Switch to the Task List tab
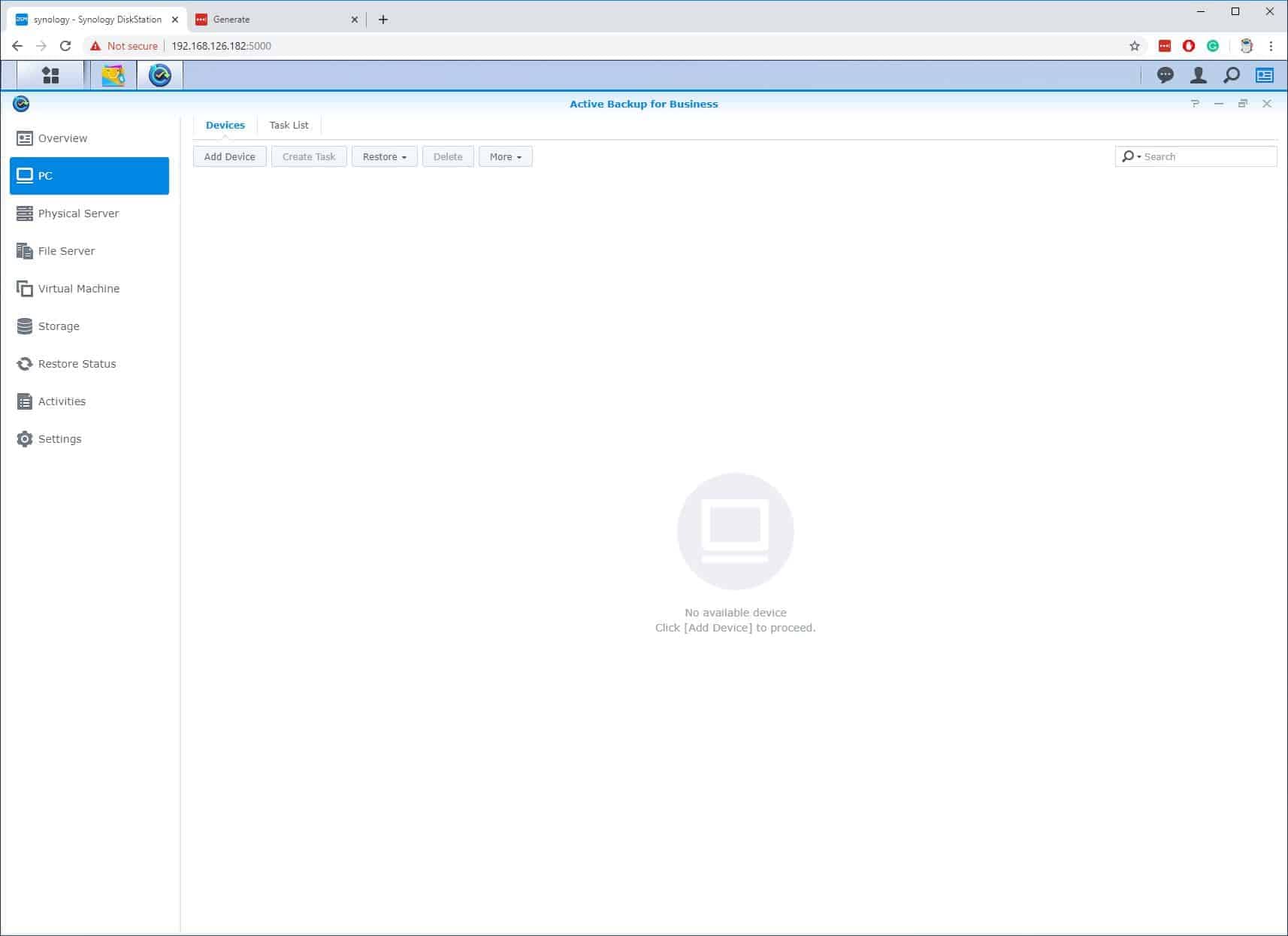The image size is (1288, 936). tap(289, 125)
